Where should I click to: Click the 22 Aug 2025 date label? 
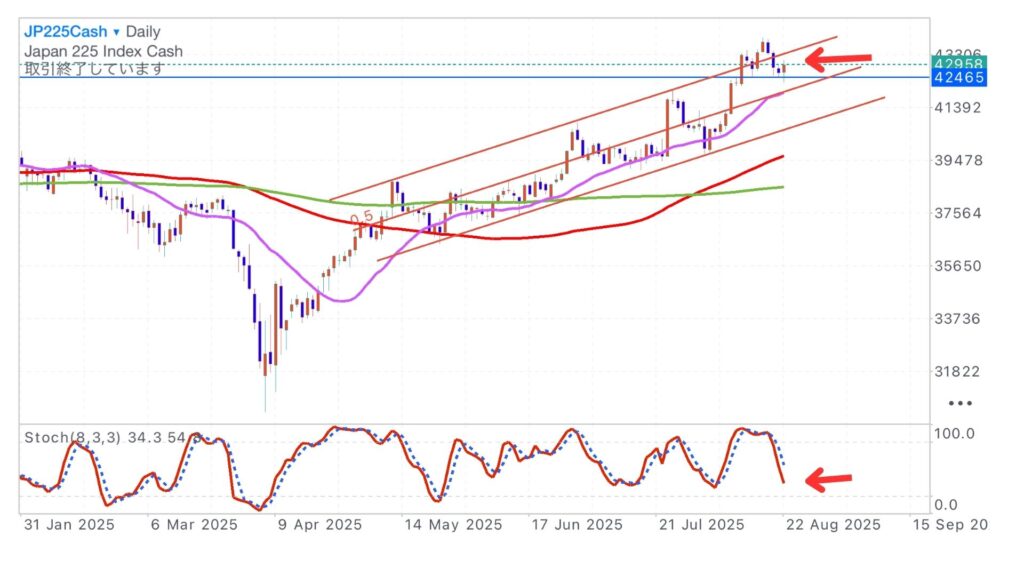[833, 525]
